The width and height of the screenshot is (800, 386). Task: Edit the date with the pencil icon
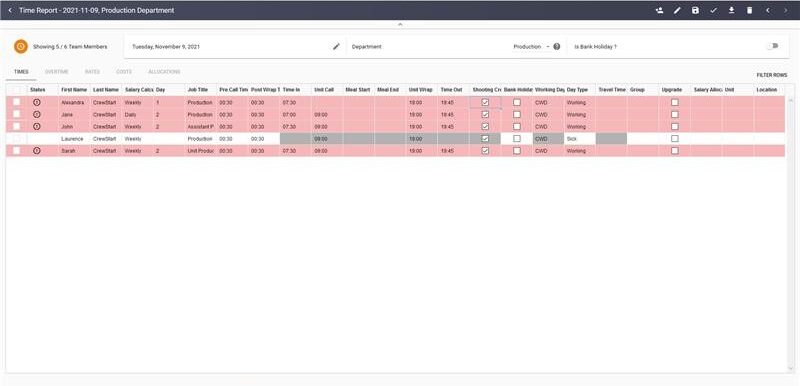pyautogui.click(x=336, y=46)
